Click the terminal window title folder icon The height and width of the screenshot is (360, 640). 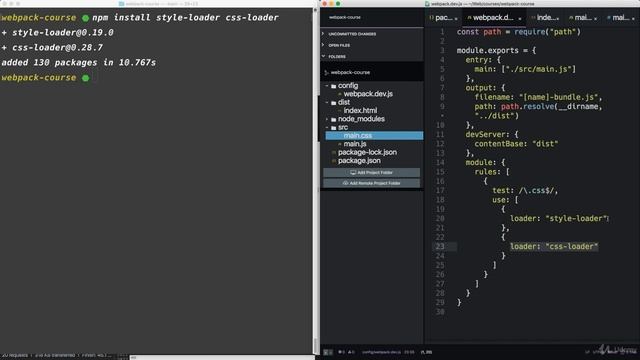point(121,4)
